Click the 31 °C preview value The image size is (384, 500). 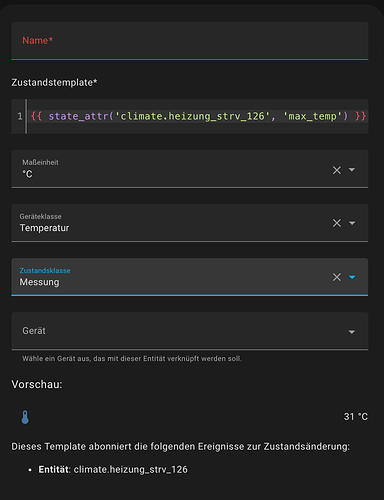click(x=356, y=417)
